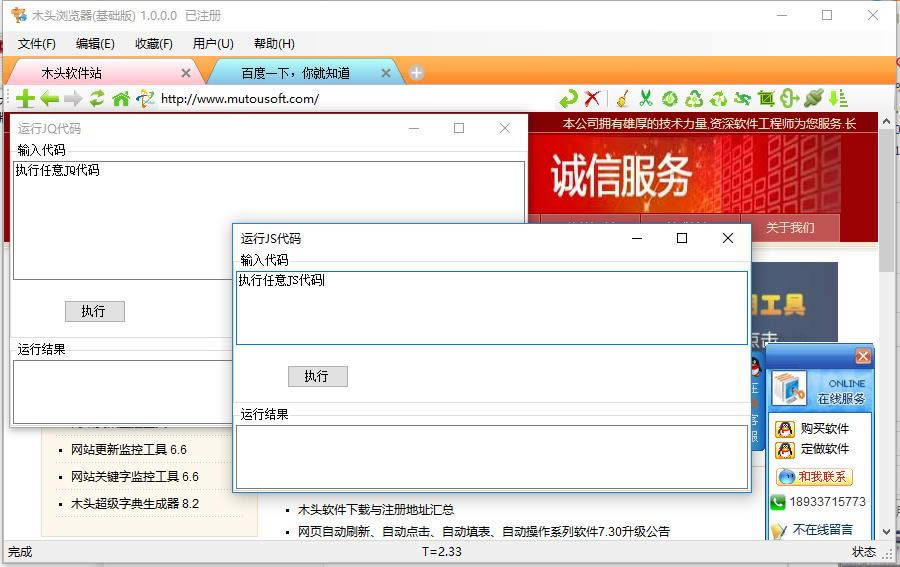This screenshot has height=567, width=900.
Task: Switch to the 百度一下，你就知道 tab
Action: pyautogui.click(x=295, y=73)
